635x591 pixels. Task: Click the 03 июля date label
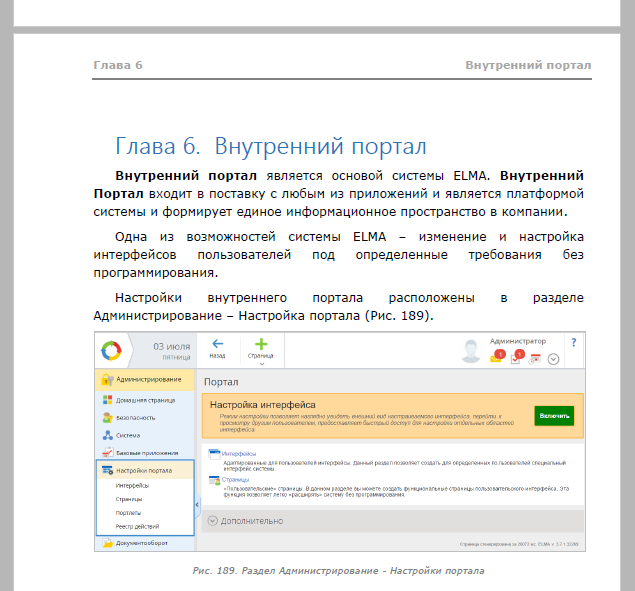[172, 347]
